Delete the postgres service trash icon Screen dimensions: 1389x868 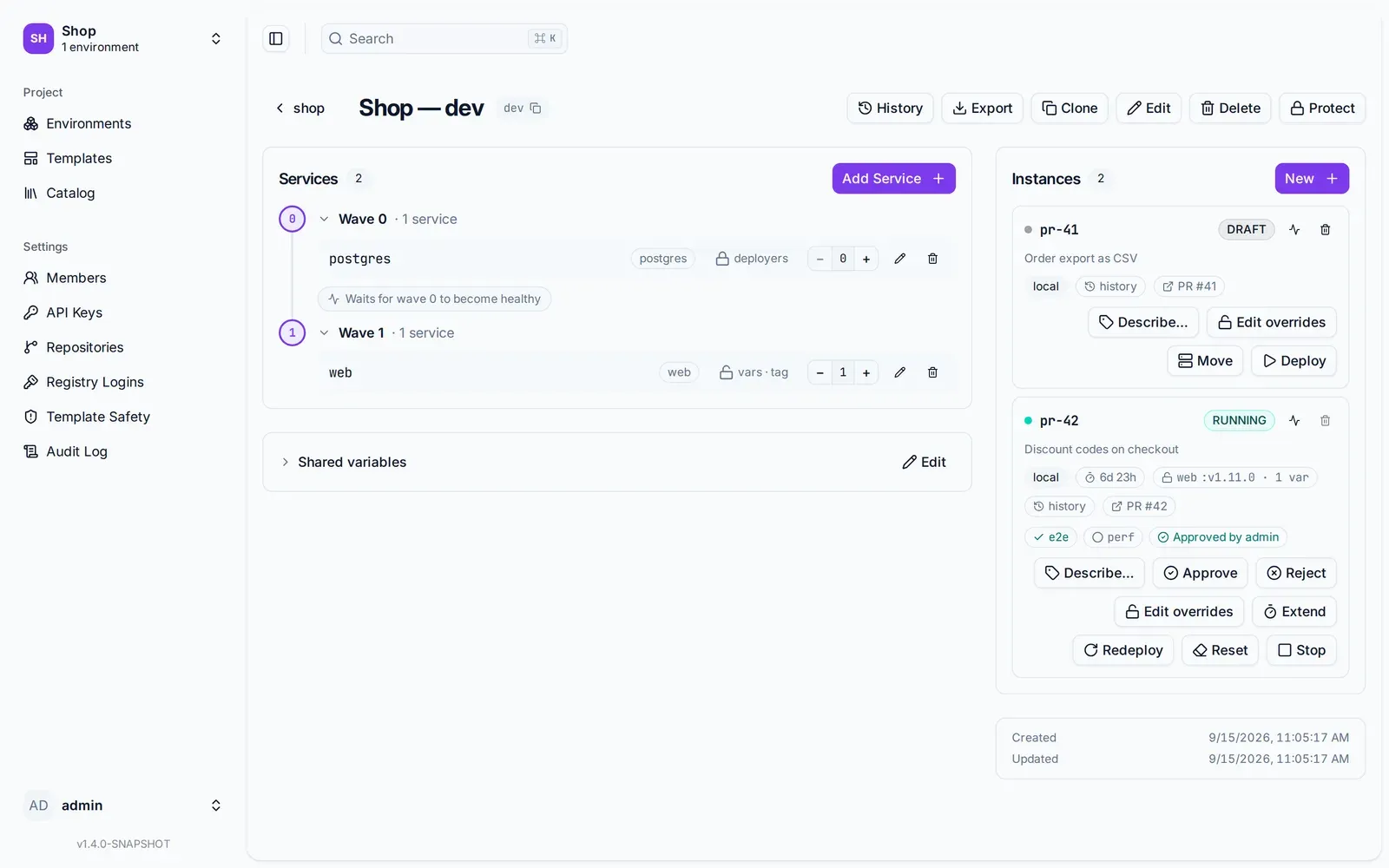pos(932,259)
